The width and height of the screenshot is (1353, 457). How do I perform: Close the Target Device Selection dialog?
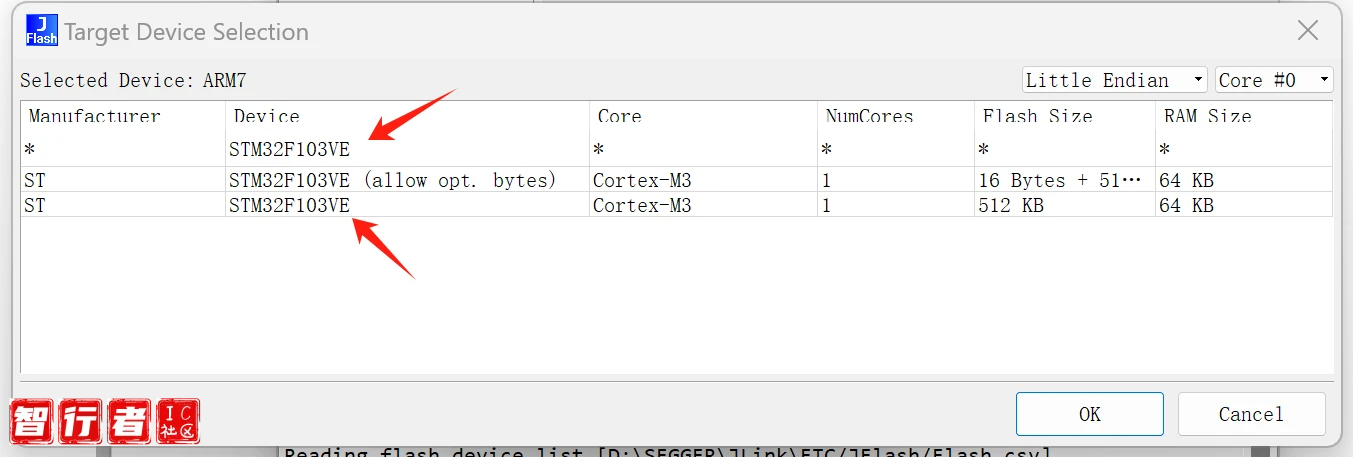click(1307, 31)
